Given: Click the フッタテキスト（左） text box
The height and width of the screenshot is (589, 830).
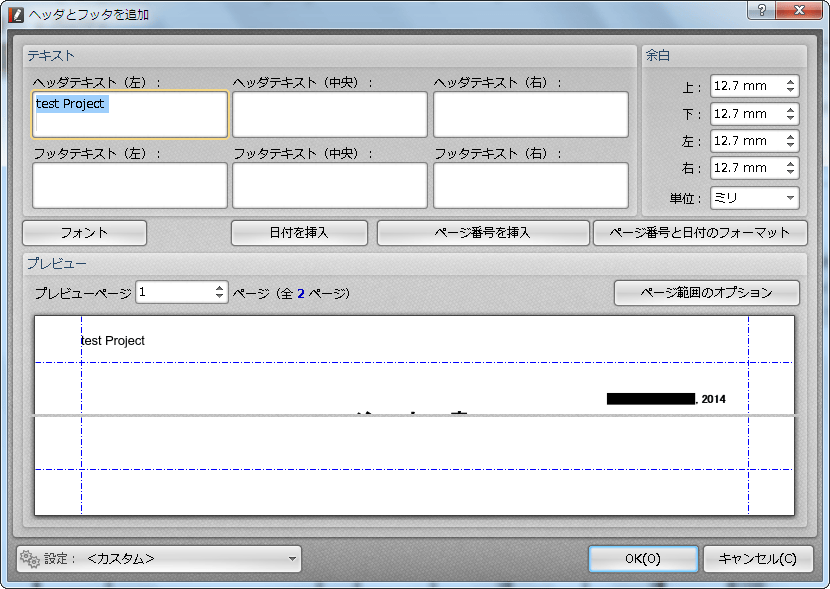Looking at the screenshot, I should 130,185.
